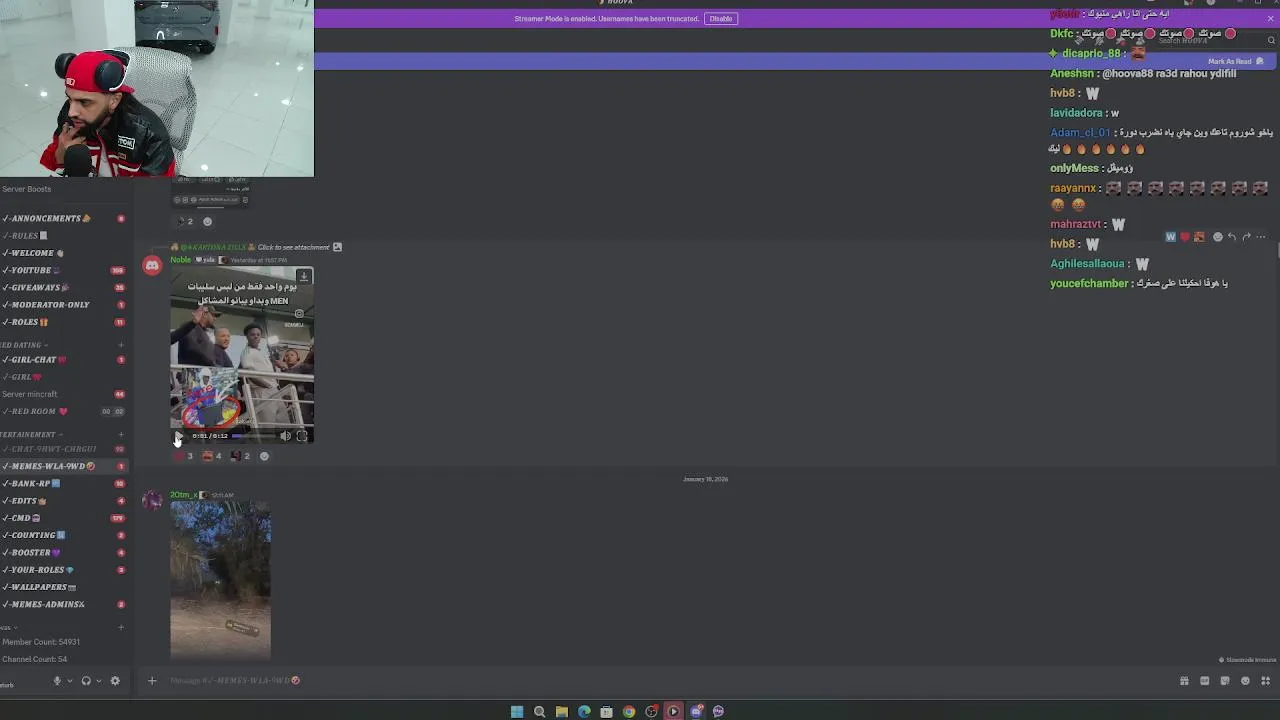Seek on the video progress bar
The height and width of the screenshot is (720, 1280).
(252, 436)
